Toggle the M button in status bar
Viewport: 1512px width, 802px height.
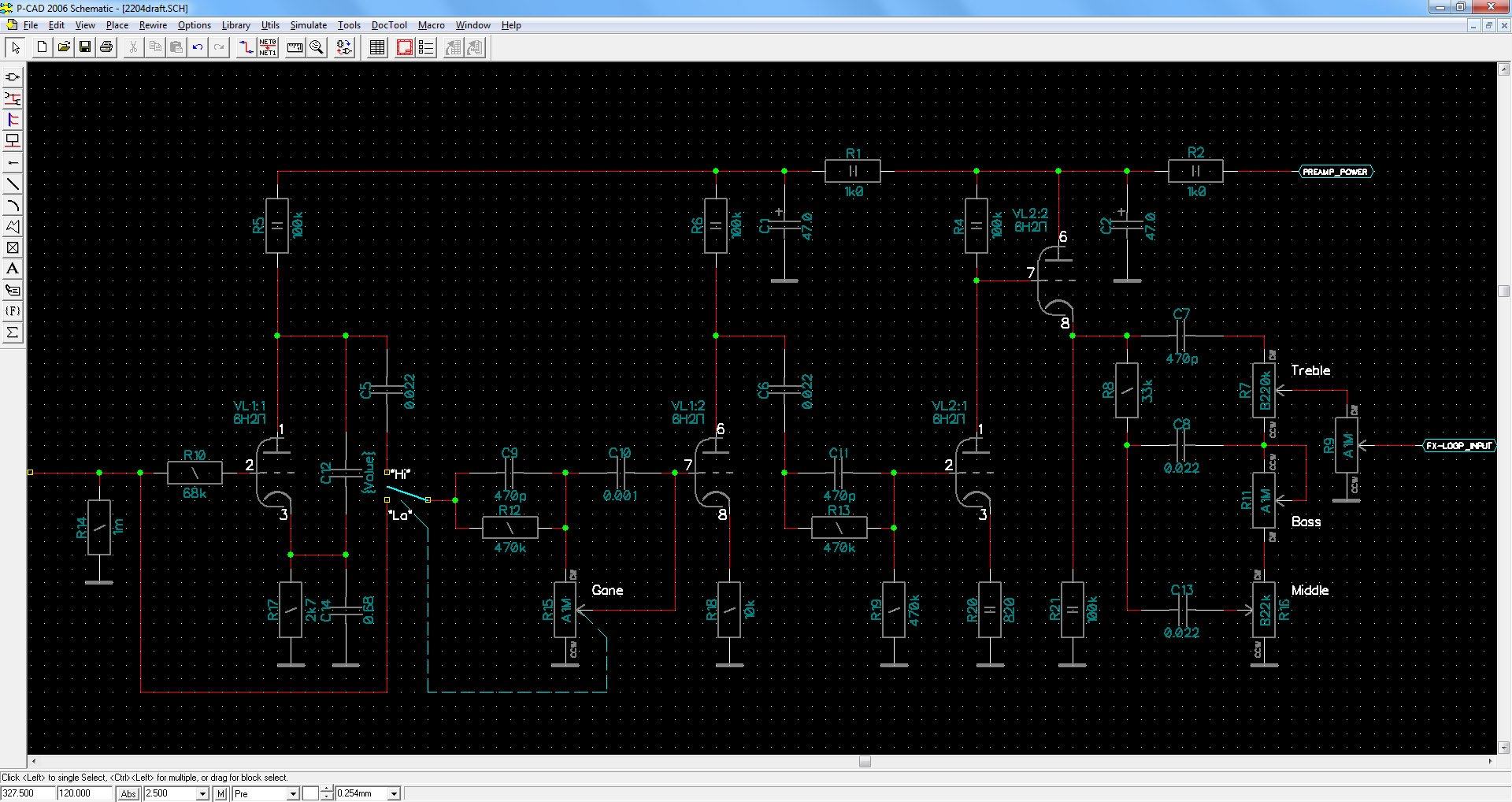[221, 793]
